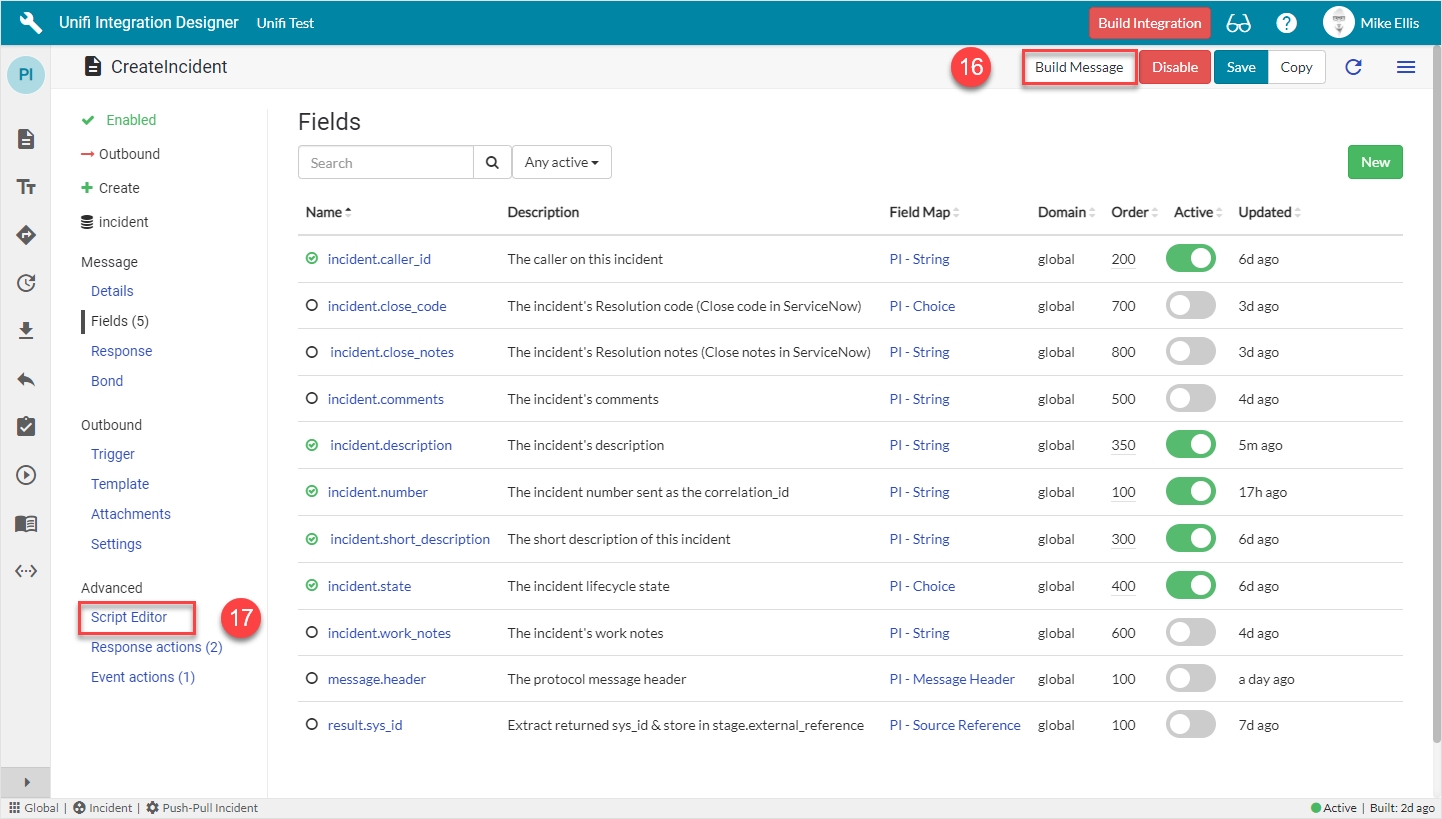Viewport: 1442px width, 819px height.
Task: Click the play circle icon in sidebar
Action: point(27,475)
